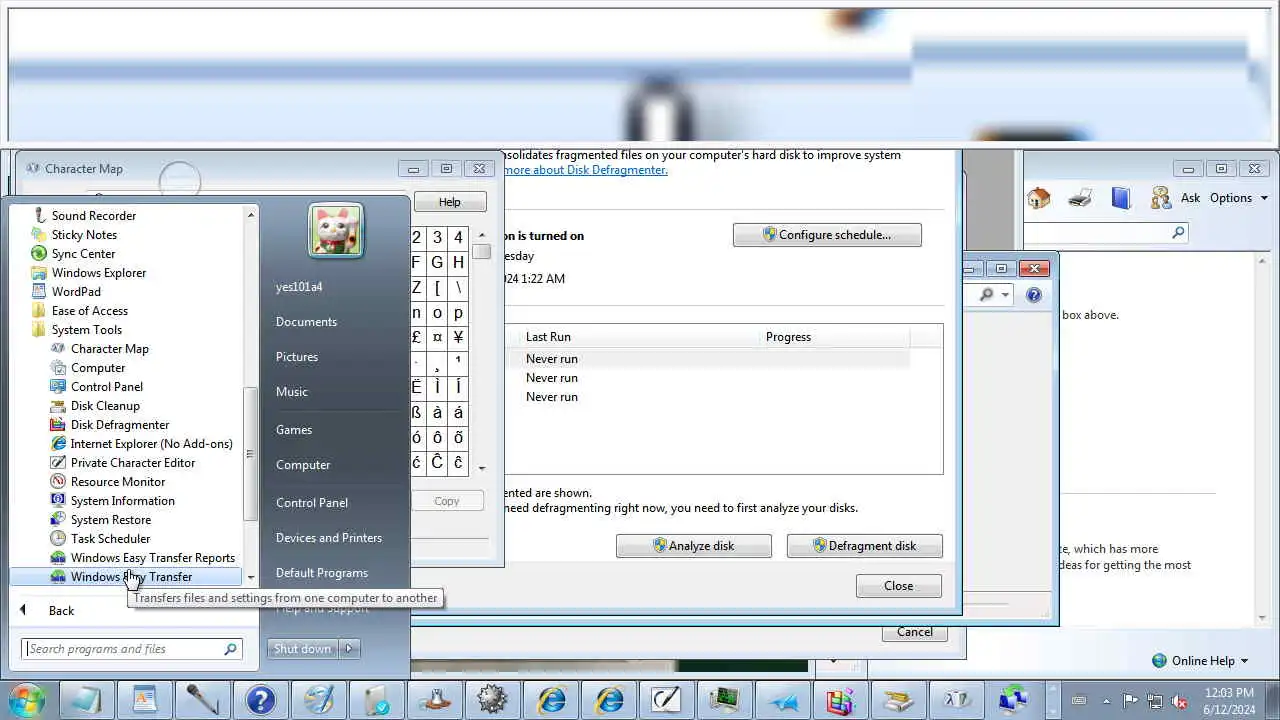Click Help button in Character Map
Viewport: 1280px width, 720px height.
tap(450, 202)
